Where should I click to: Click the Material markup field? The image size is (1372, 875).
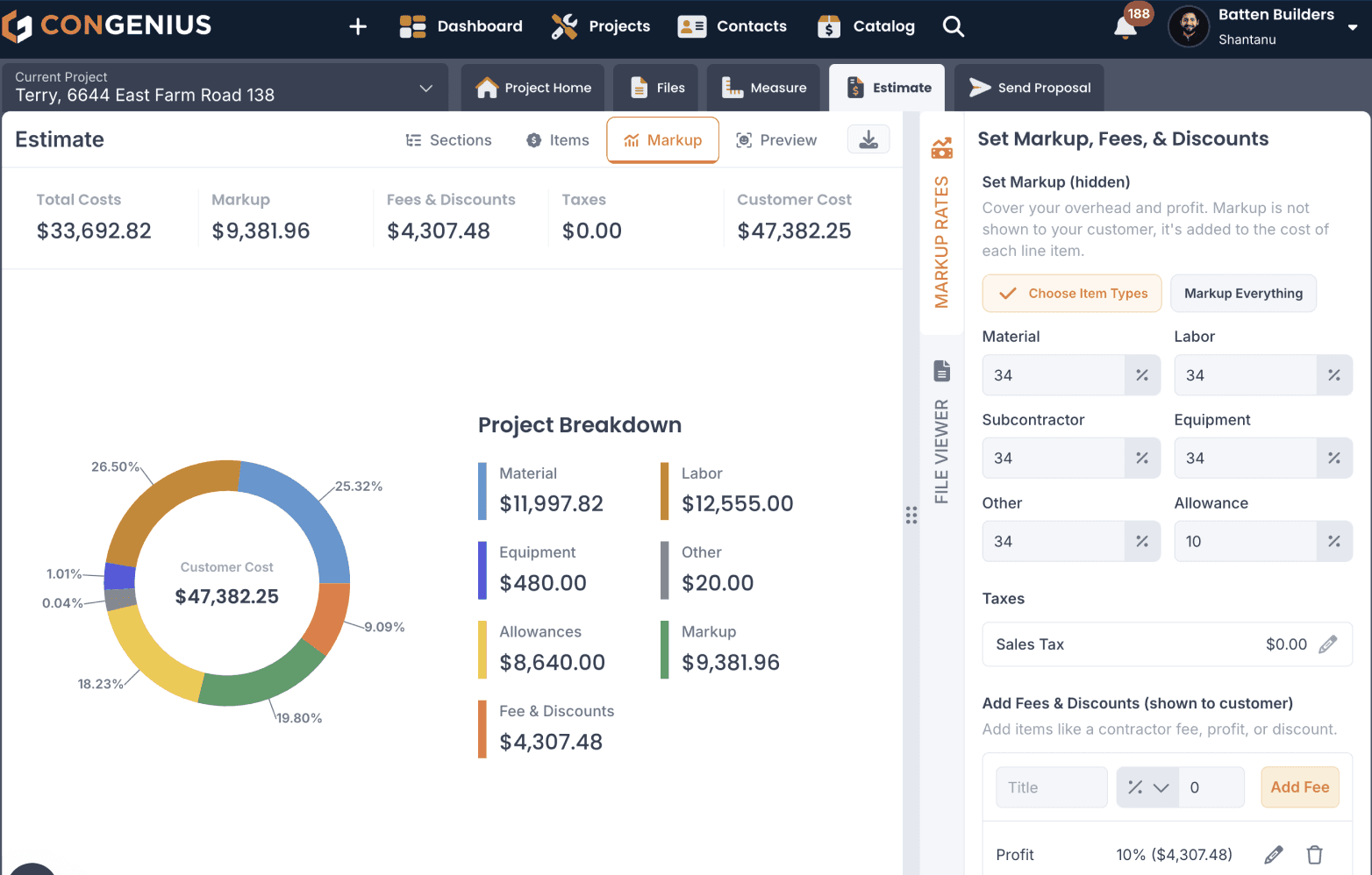coord(1054,375)
